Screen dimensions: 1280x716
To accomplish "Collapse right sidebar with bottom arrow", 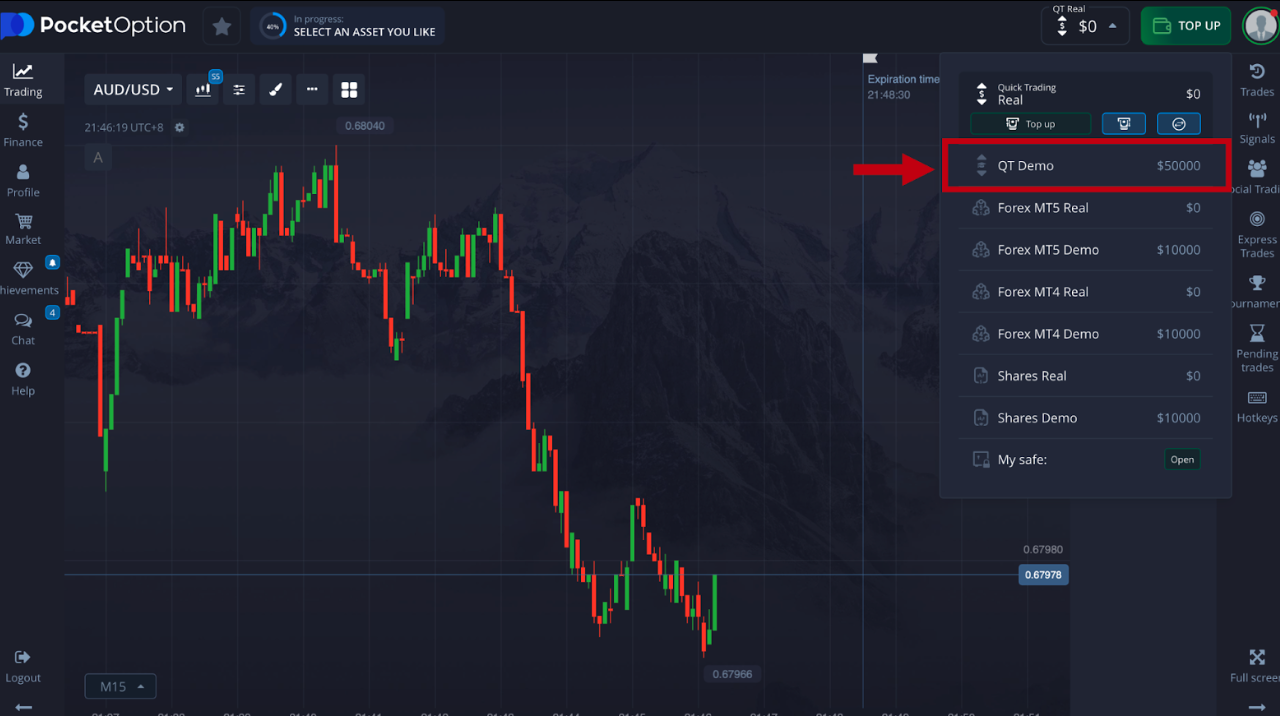I will (1257, 707).
